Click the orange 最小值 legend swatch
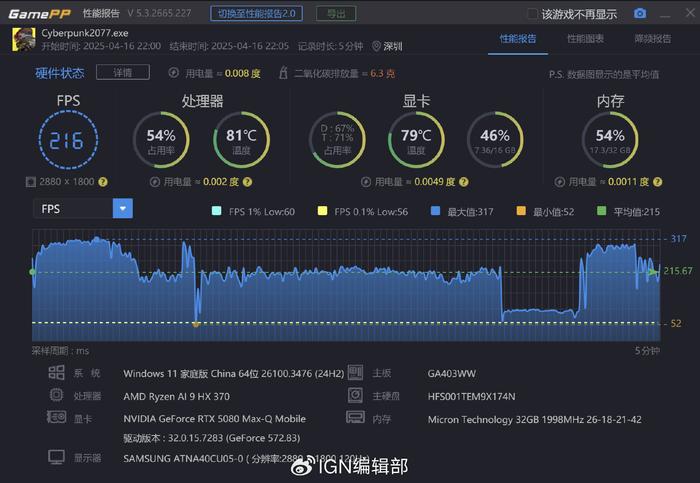 coord(521,211)
